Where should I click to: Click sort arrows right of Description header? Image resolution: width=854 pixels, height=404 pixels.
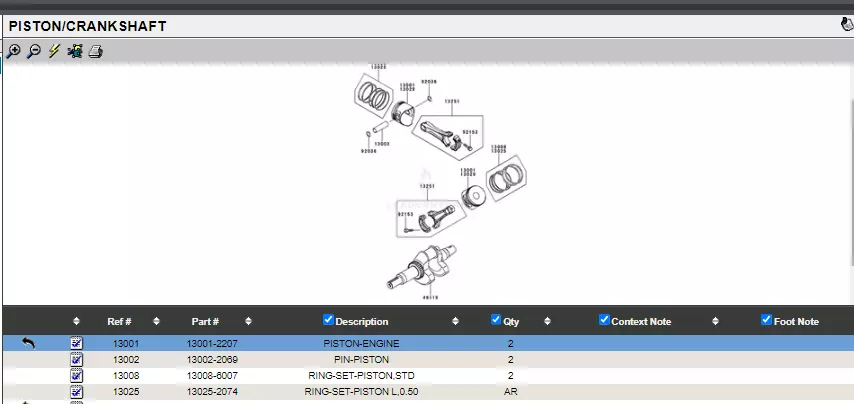coord(455,321)
